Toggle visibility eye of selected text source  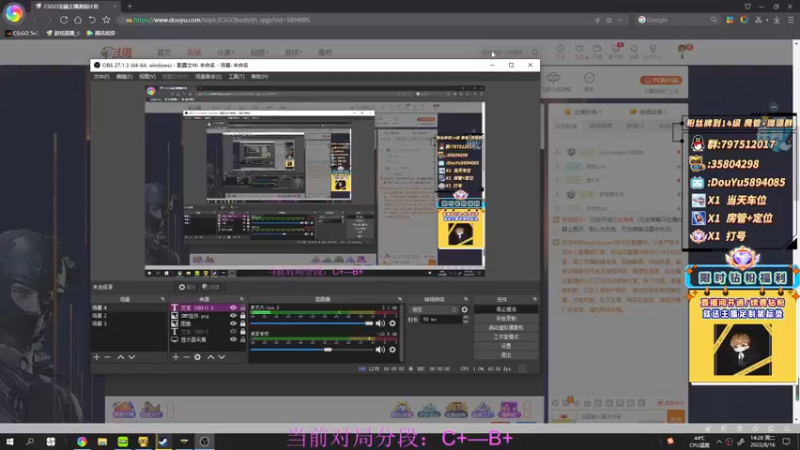pos(233,308)
